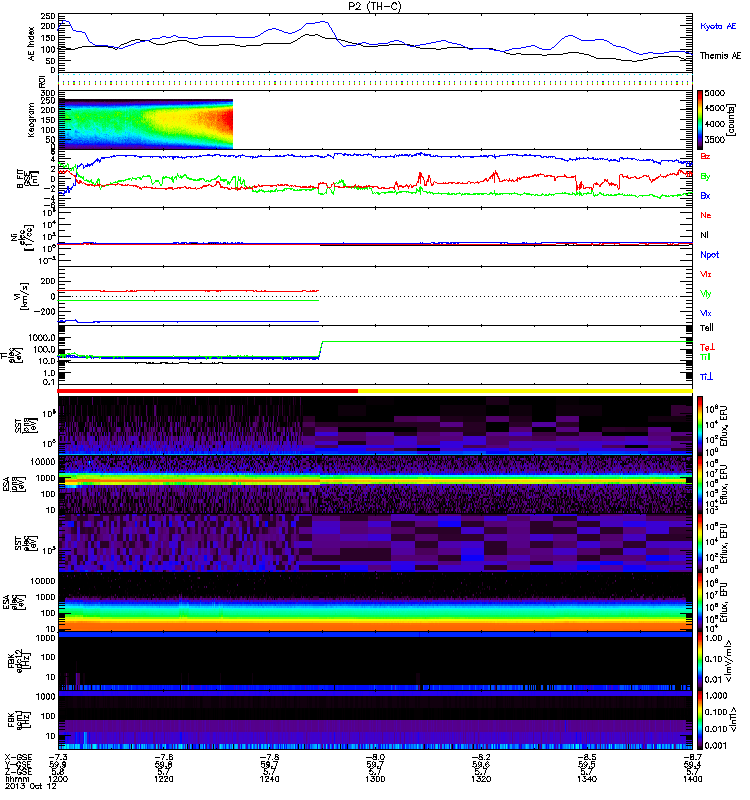The image size is (750, 800).
Task: Select the blue Vix velocity legend label
Action: pyautogui.click(x=705, y=313)
